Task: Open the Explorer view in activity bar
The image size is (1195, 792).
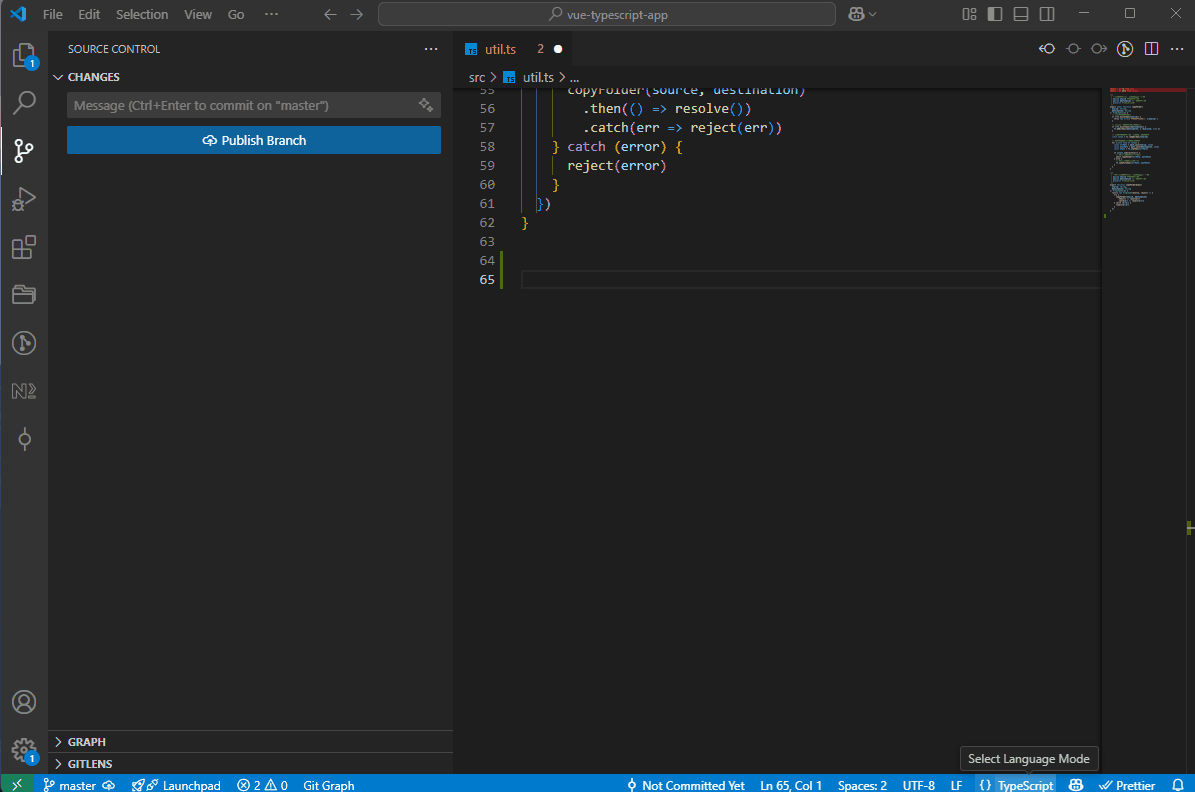Action: pos(24,56)
